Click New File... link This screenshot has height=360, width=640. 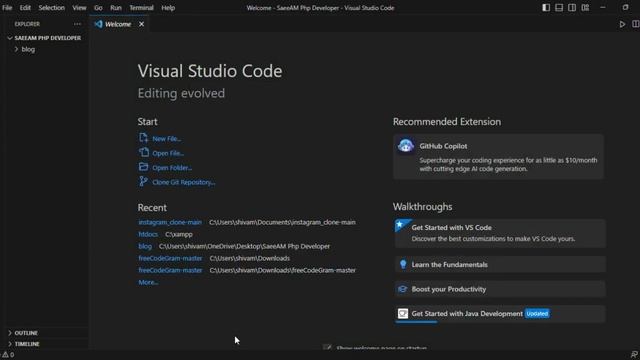point(167,139)
